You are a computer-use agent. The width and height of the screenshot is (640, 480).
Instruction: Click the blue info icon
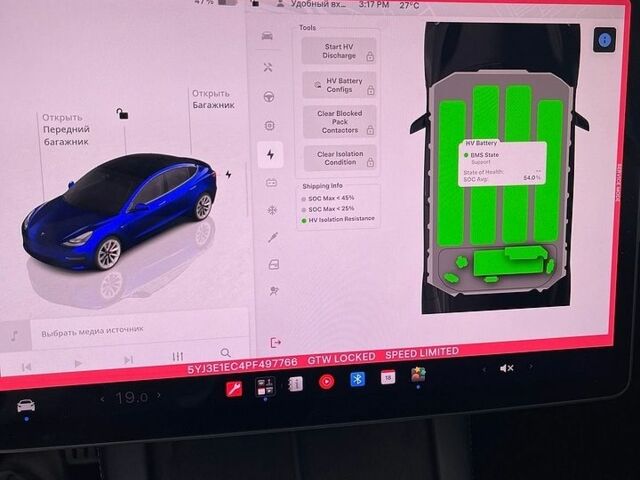[604, 40]
